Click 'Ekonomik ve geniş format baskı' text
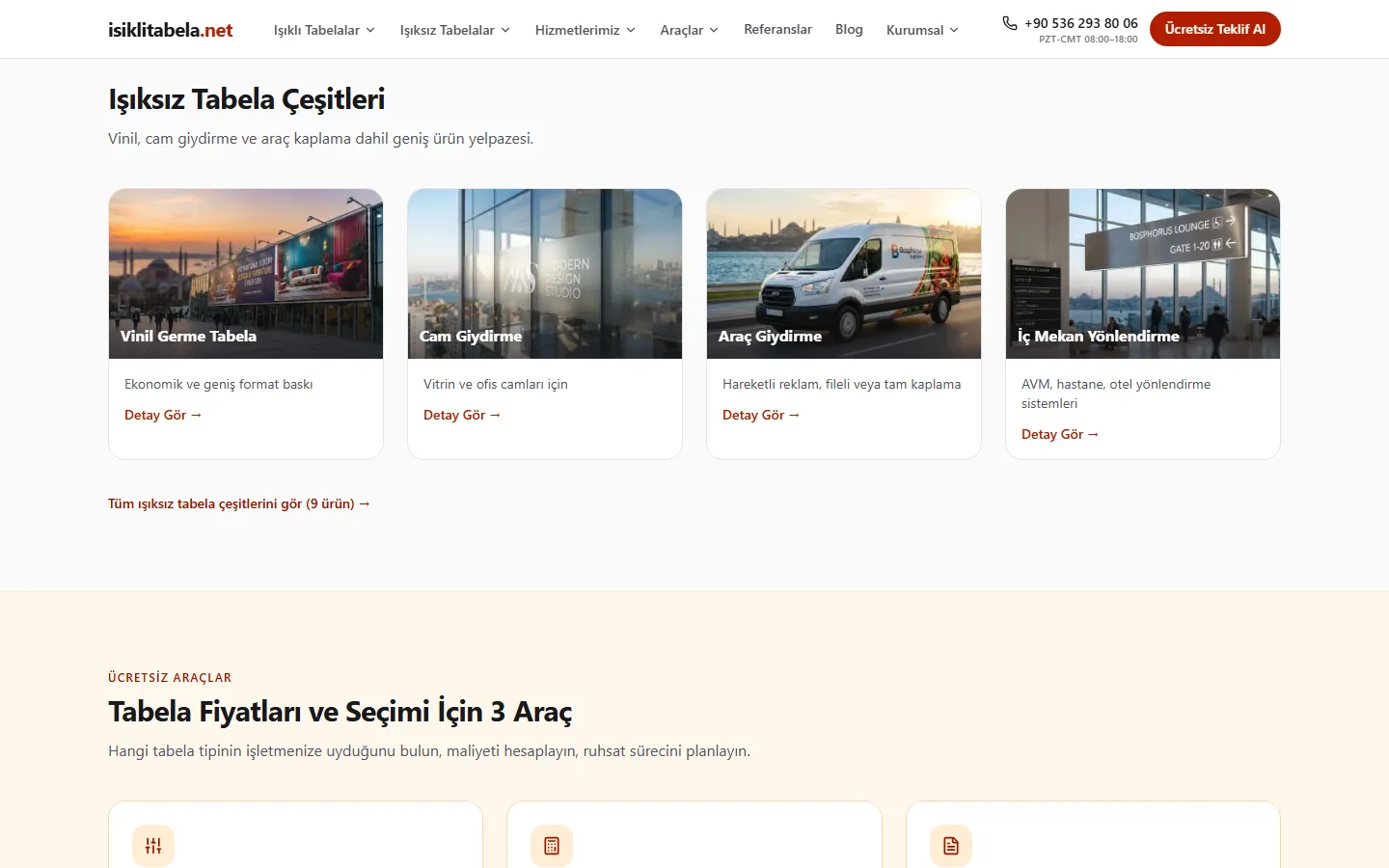Image resolution: width=1389 pixels, height=868 pixels. point(219,384)
